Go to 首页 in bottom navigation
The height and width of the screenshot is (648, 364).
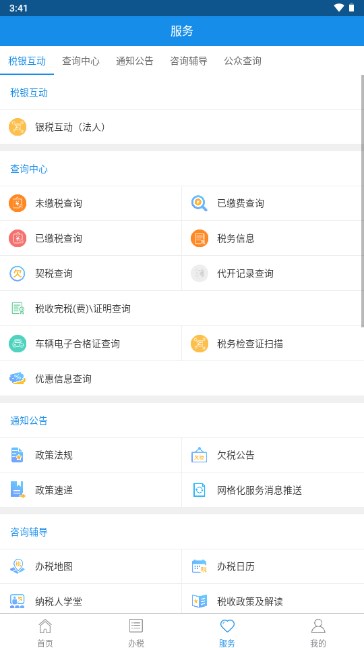[45, 632]
